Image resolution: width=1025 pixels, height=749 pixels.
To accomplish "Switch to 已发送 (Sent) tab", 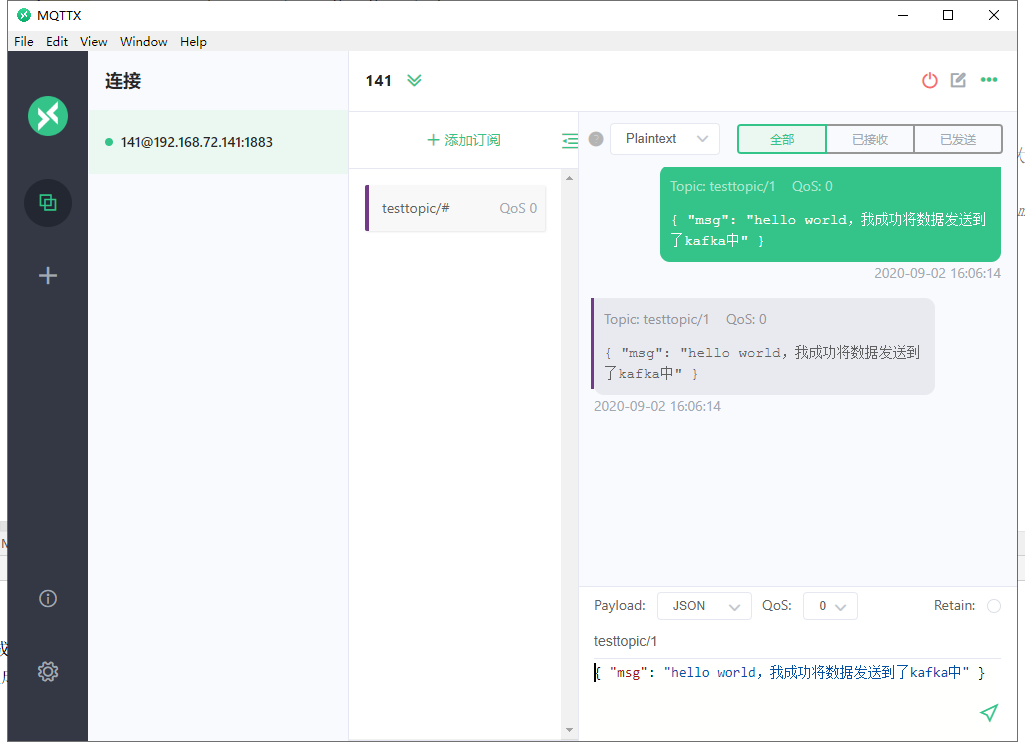I will pyautogui.click(x=958, y=139).
